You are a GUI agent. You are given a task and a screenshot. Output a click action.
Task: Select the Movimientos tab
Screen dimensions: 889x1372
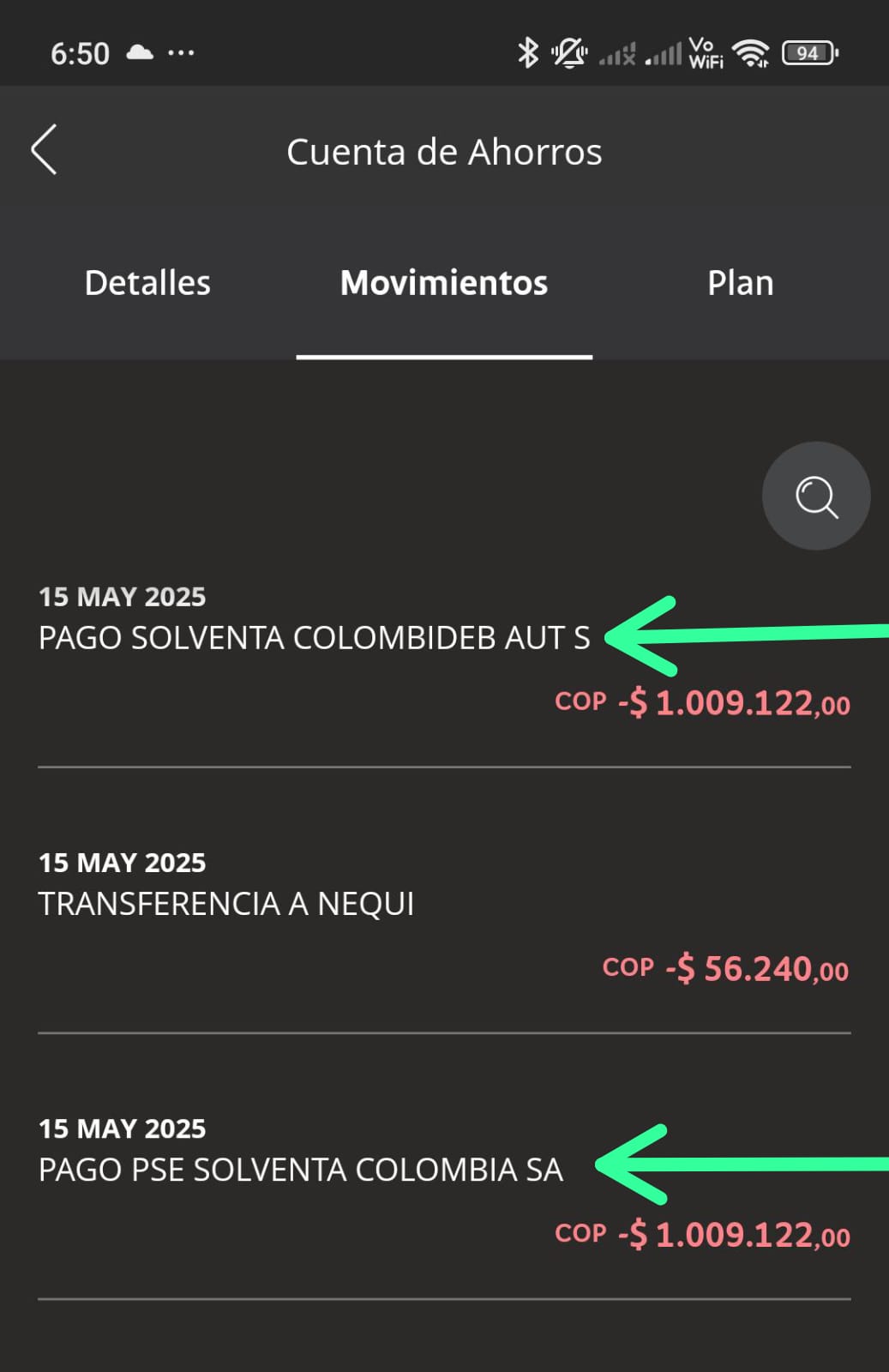[444, 283]
